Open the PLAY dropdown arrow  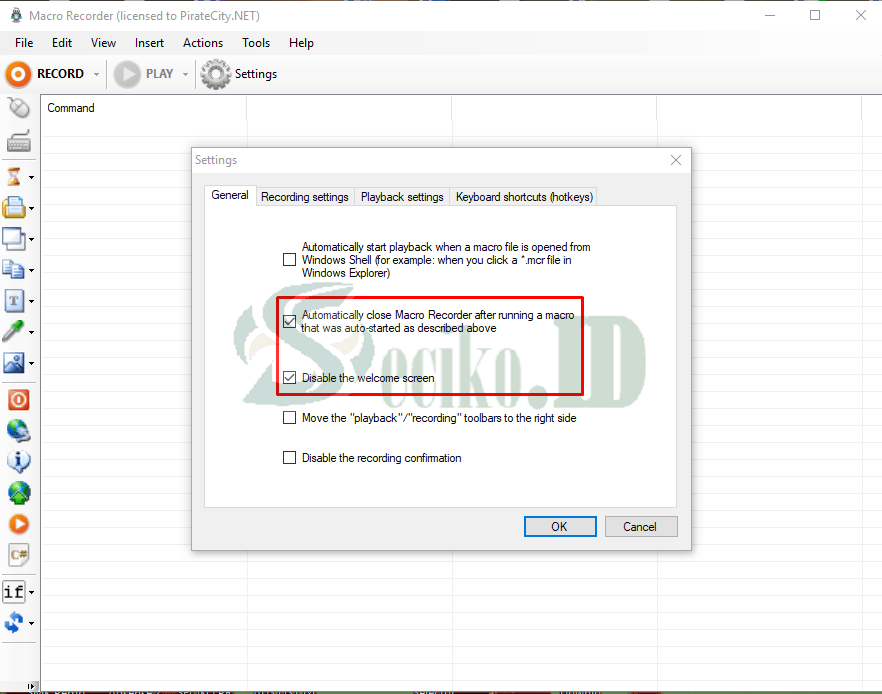(x=187, y=73)
